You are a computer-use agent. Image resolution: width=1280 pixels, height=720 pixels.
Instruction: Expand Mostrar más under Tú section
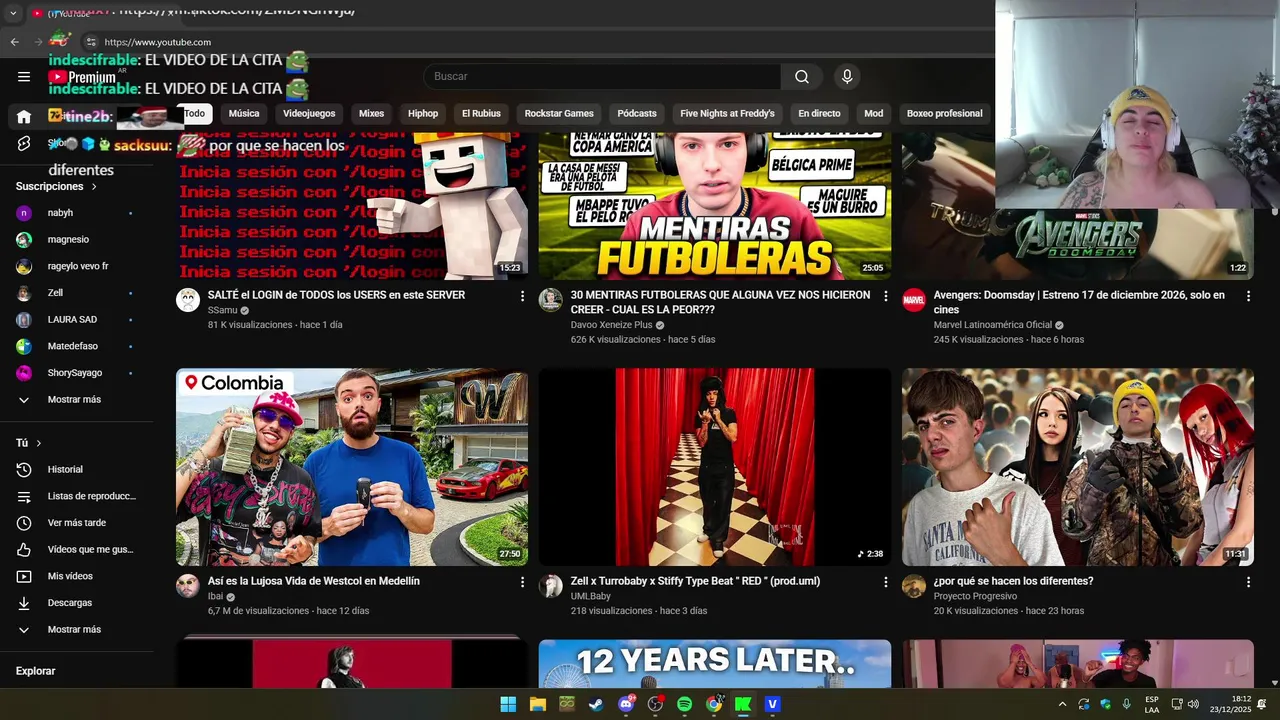coord(76,630)
